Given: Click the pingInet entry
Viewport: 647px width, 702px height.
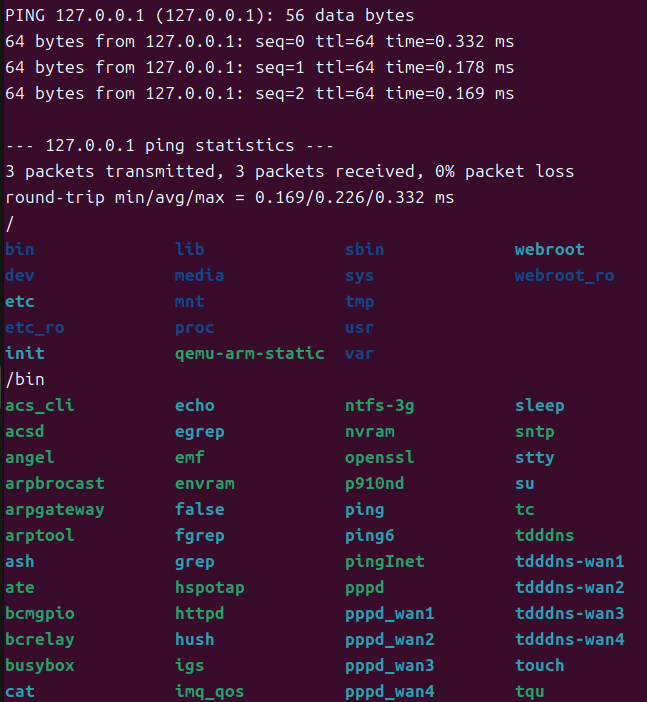Looking at the screenshot, I should [384, 561].
